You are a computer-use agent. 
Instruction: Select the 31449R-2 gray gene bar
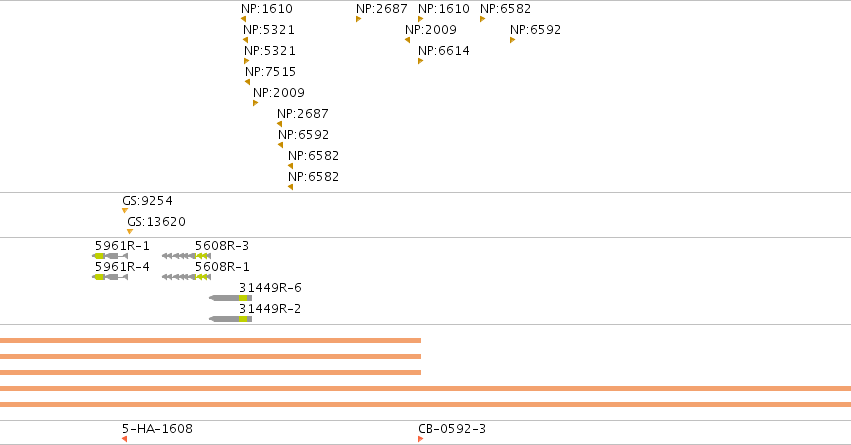coord(231,319)
